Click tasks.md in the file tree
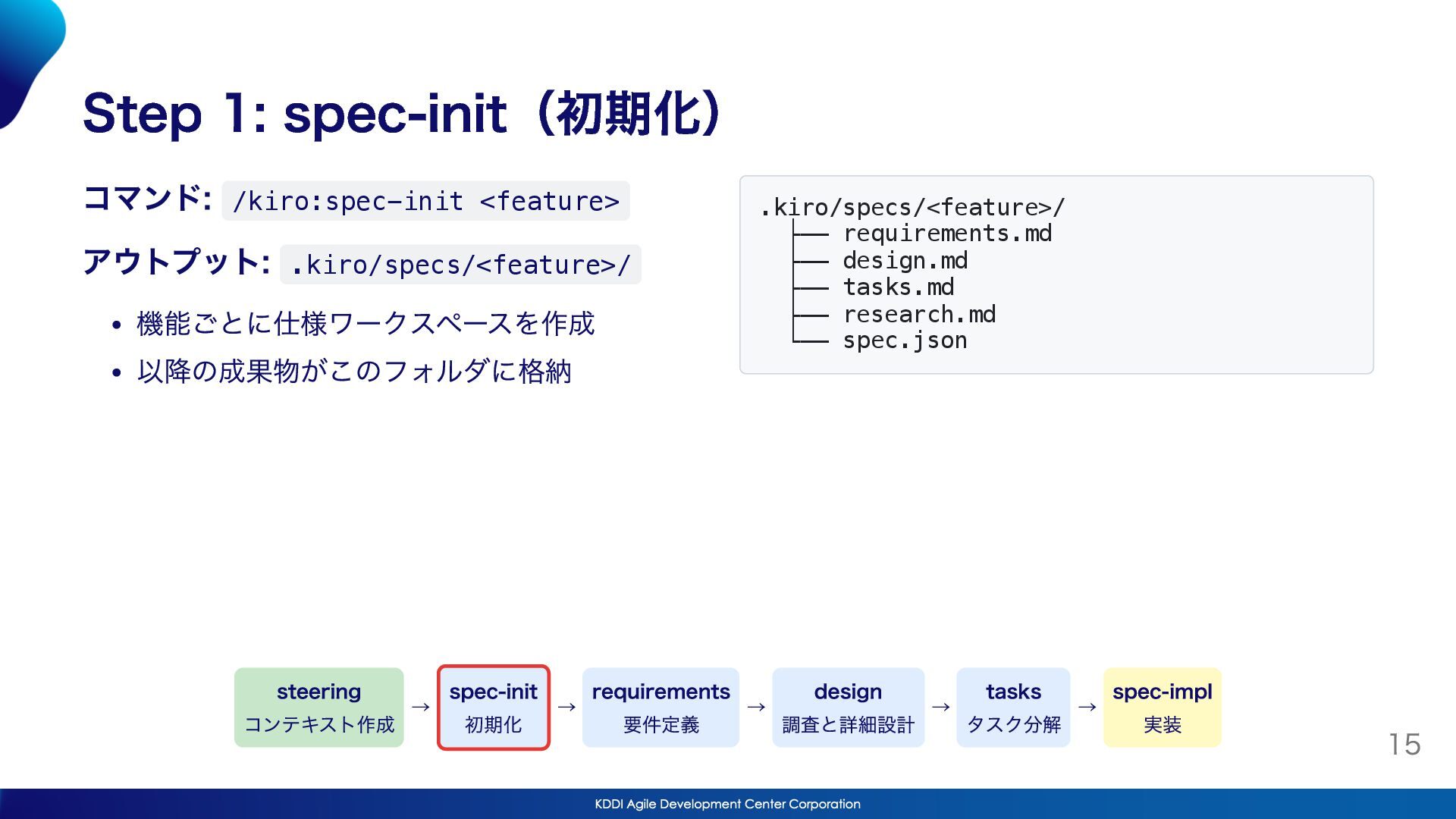 click(899, 287)
